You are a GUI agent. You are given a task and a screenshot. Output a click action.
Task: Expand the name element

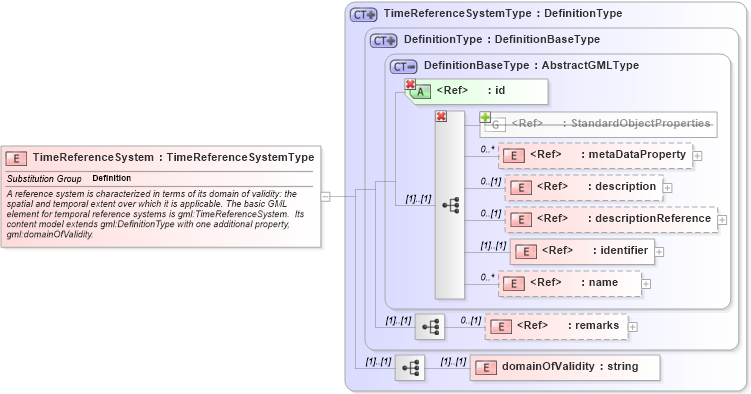(646, 284)
